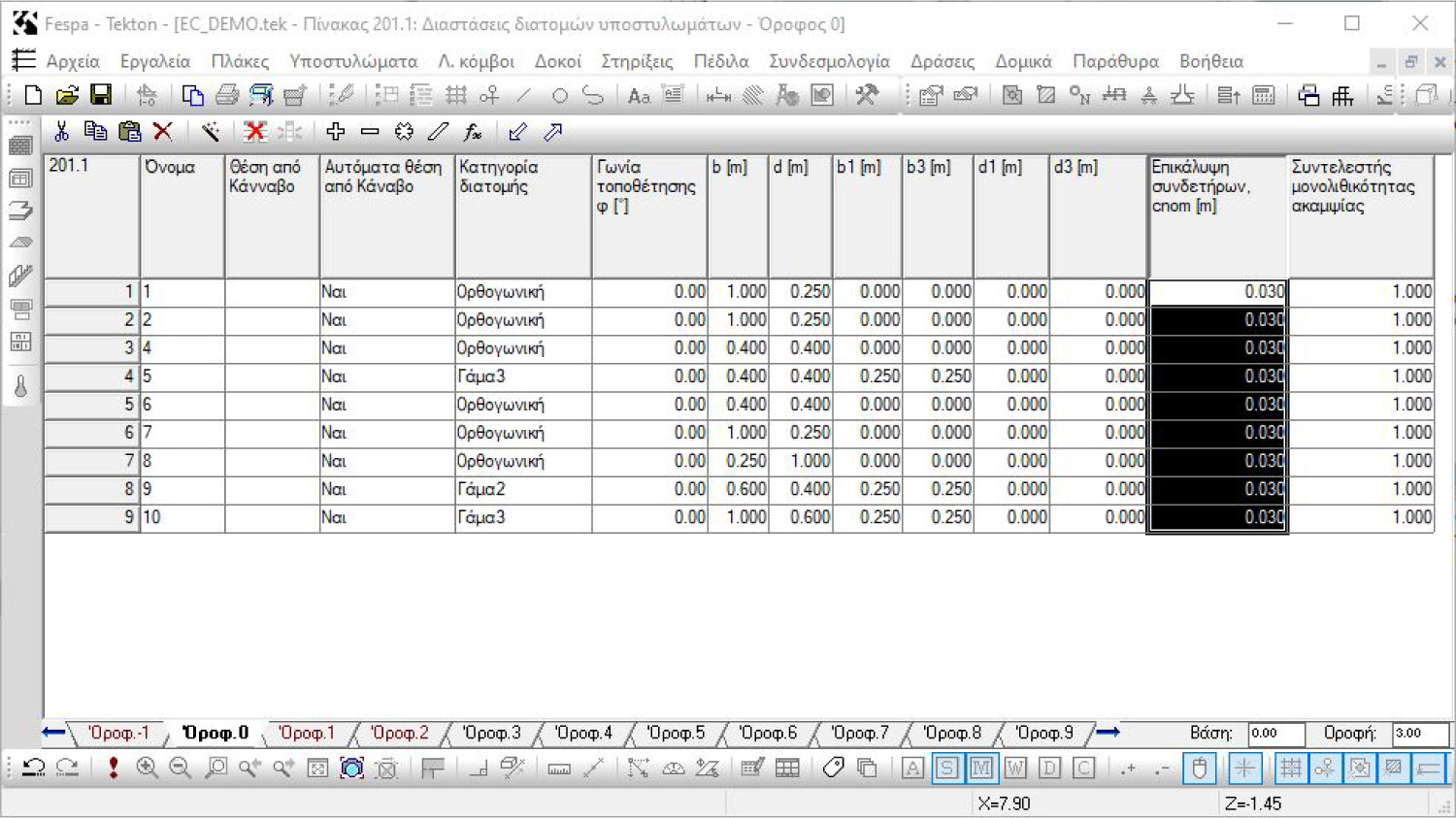Toggle the grid snap button
This screenshot has width=1456, height=818.
click(1290, 769)
